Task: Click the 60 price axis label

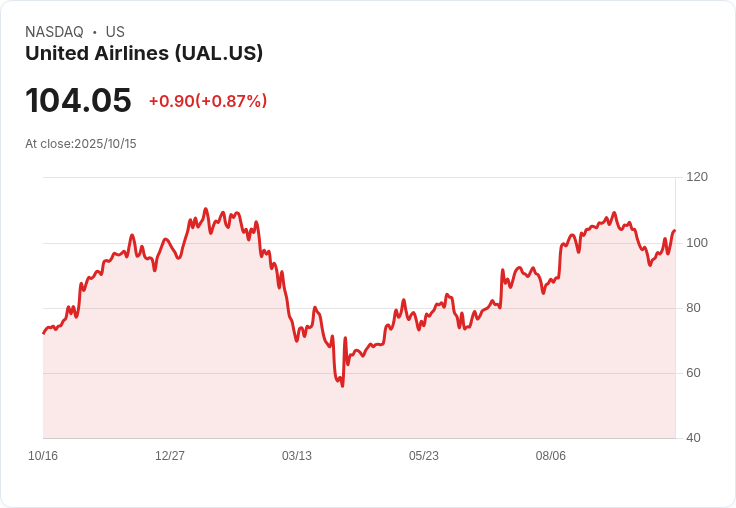Action: (x=693, y=373)
